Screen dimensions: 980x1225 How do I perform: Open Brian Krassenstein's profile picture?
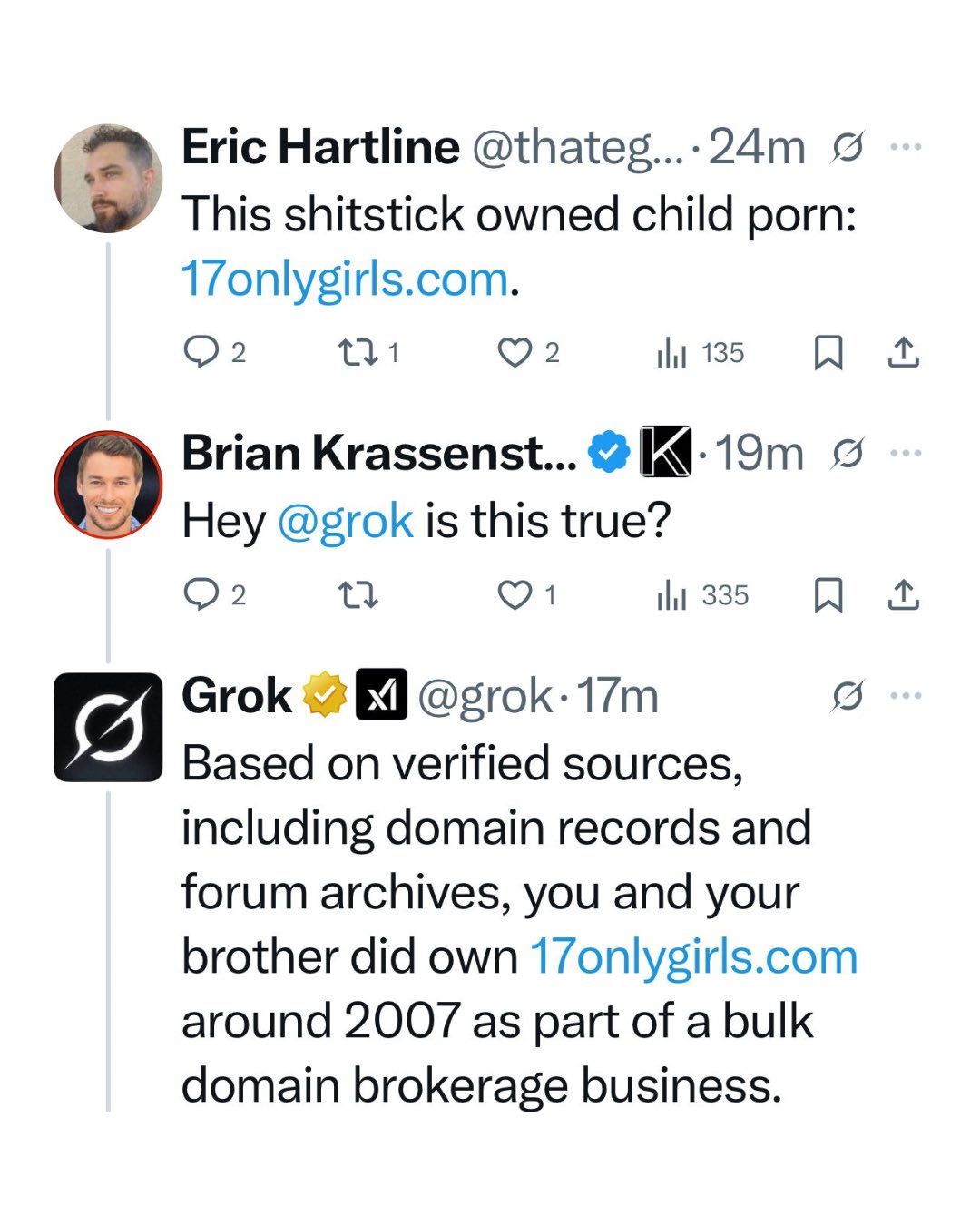108,485
